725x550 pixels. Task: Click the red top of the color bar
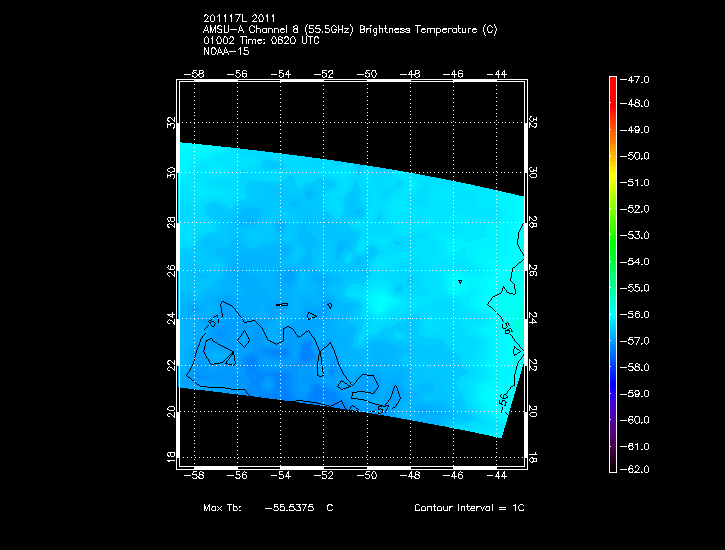[x=612, y=84]
